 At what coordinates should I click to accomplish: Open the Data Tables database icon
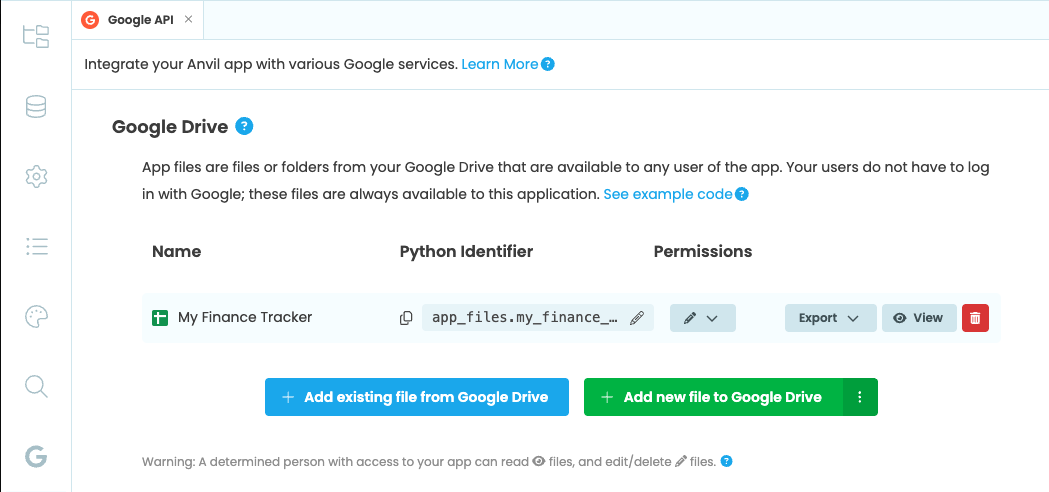pyautogui.click(x=35, y=106)
